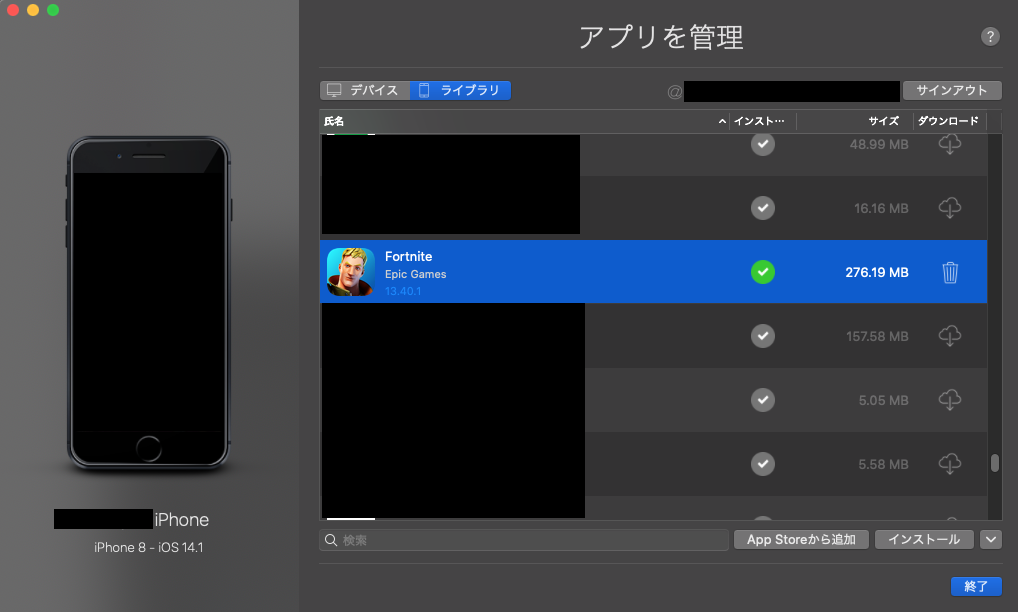Click the magnifier icon in search field
The image size is (1018, 612).
click(331, 540)
